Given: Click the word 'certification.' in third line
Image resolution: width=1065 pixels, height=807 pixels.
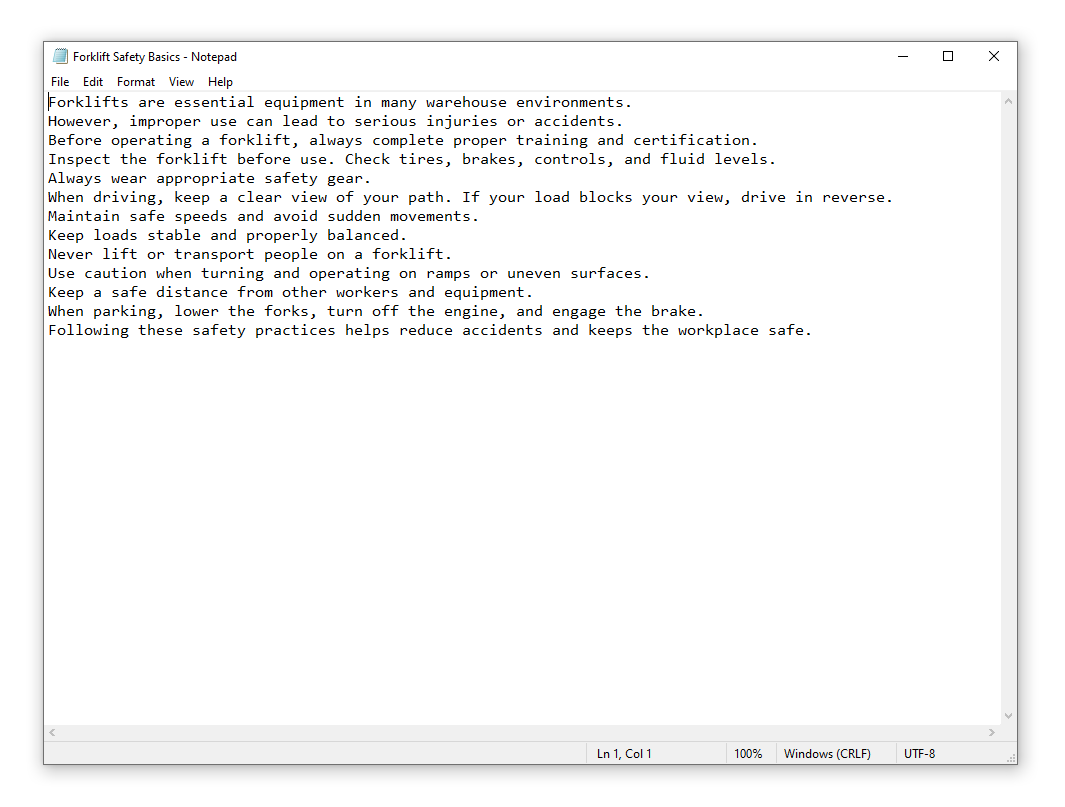Looking at the screenshot, I should (696, 141).
